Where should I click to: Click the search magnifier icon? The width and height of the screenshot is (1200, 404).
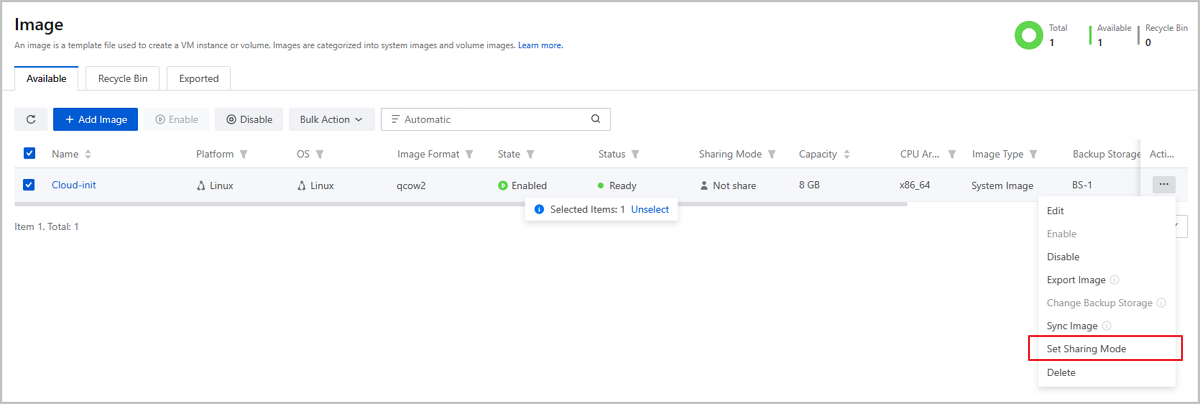pyautogui.click(x=595, y=119)
